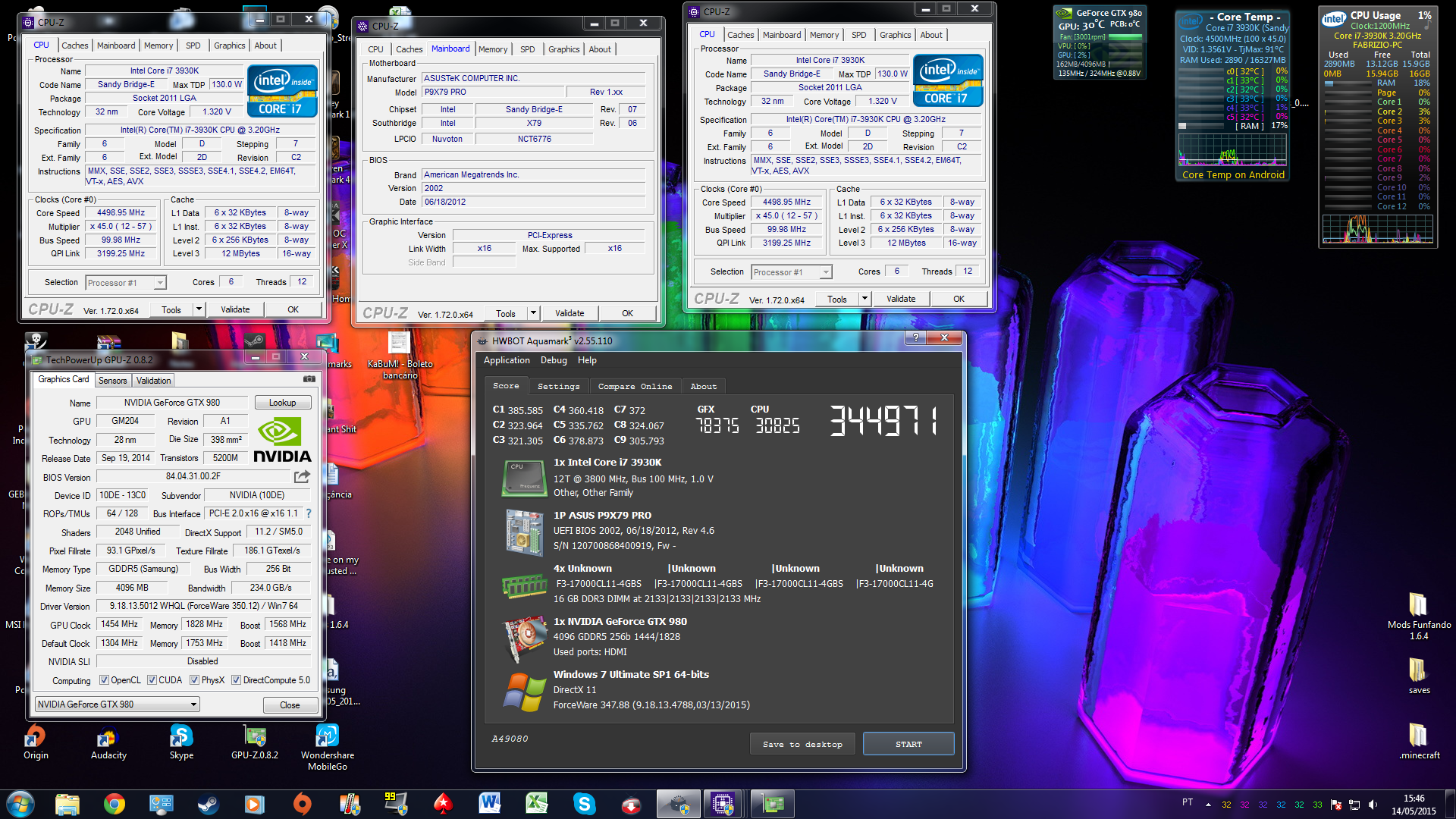The width and height of the screenshot is (1456, 819).
Task: Open Audacity desktop shortcut
Action: [x=108, y=742]
